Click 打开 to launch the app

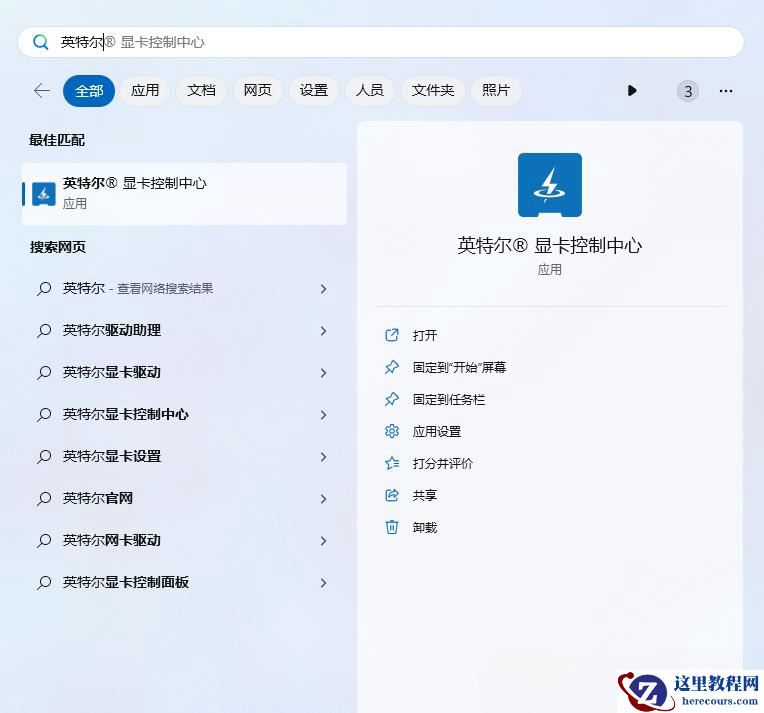(424, 335)
